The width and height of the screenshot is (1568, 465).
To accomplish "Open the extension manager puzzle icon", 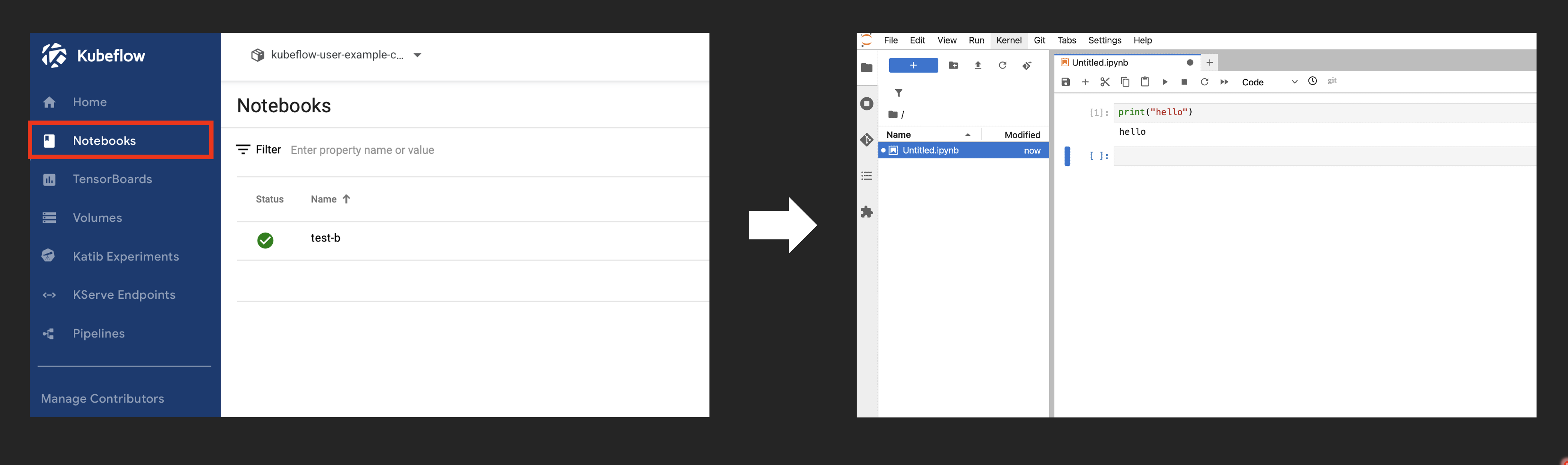I will coord(867,212).
